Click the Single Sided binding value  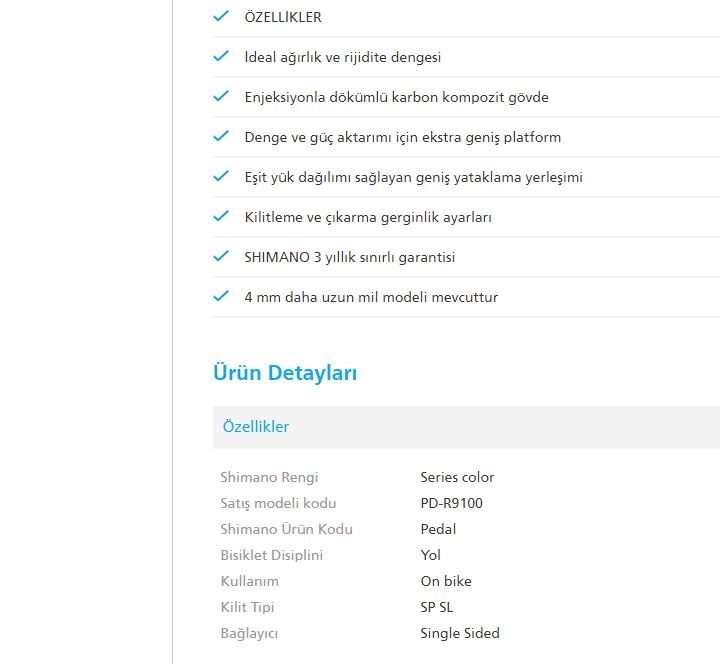coord(459,633)
